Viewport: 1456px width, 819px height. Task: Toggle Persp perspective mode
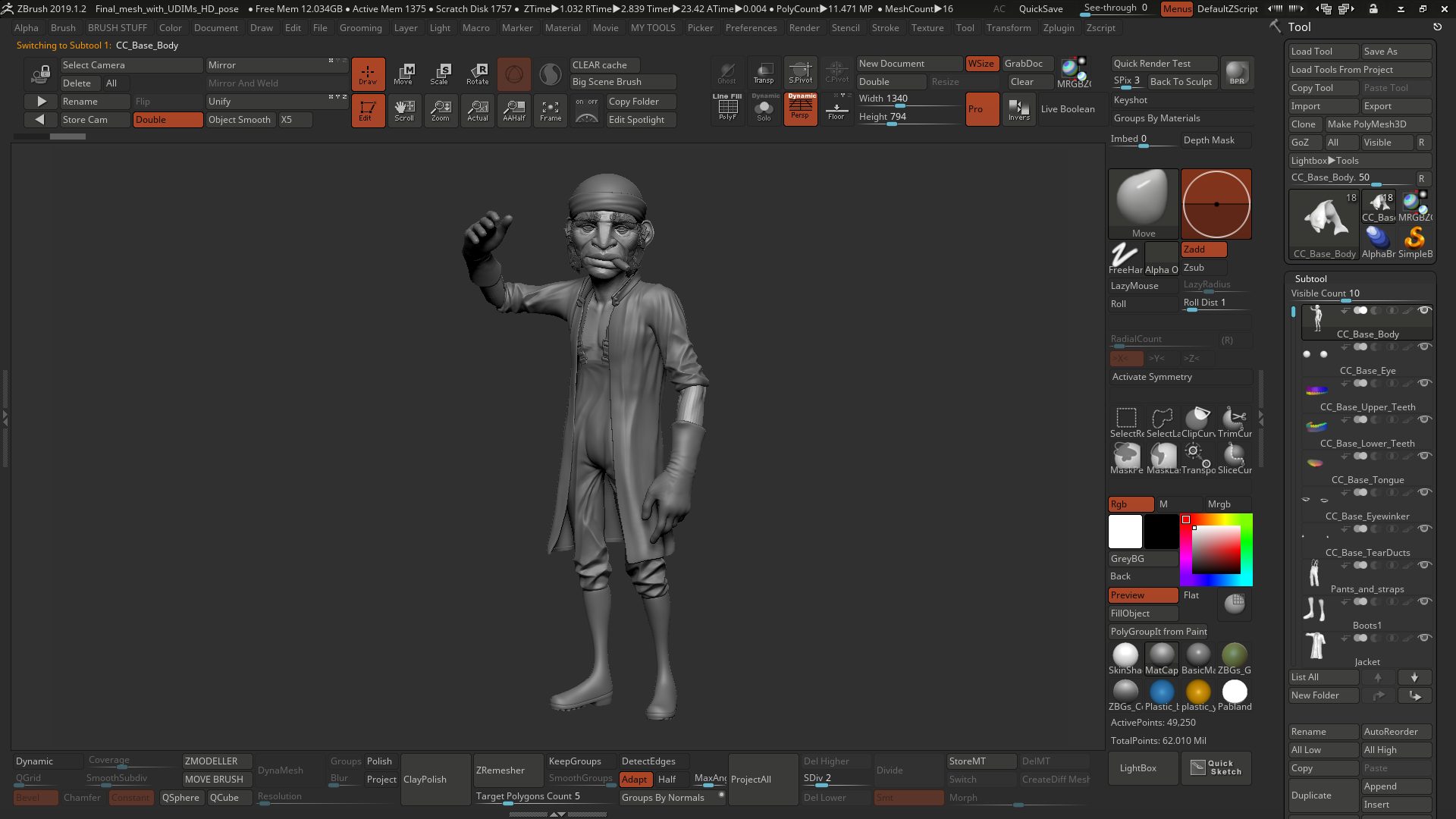click(800, 110)
